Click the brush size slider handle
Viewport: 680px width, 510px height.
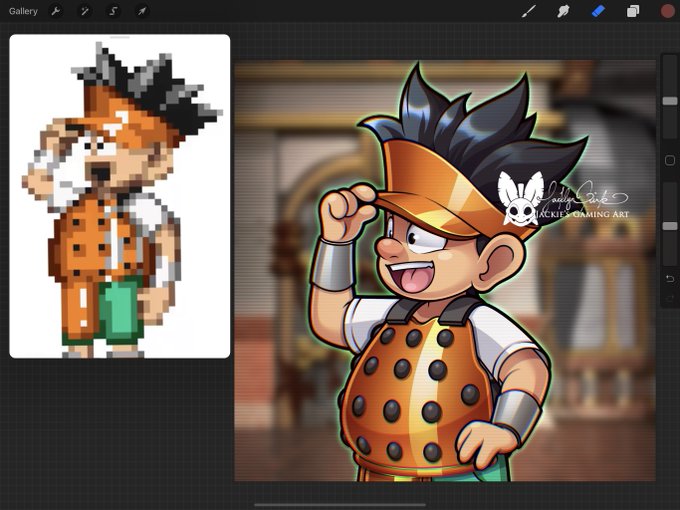click(670, 101)
